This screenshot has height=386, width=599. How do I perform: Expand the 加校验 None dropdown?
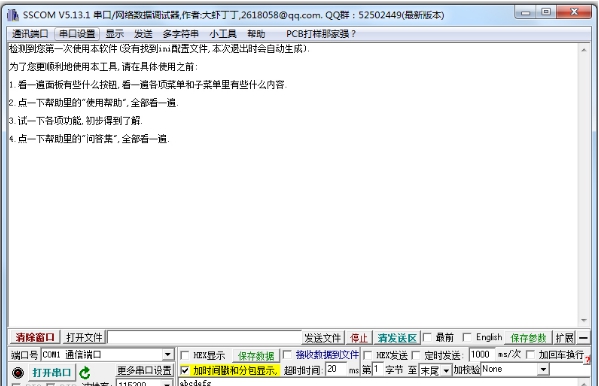point(543,370)
